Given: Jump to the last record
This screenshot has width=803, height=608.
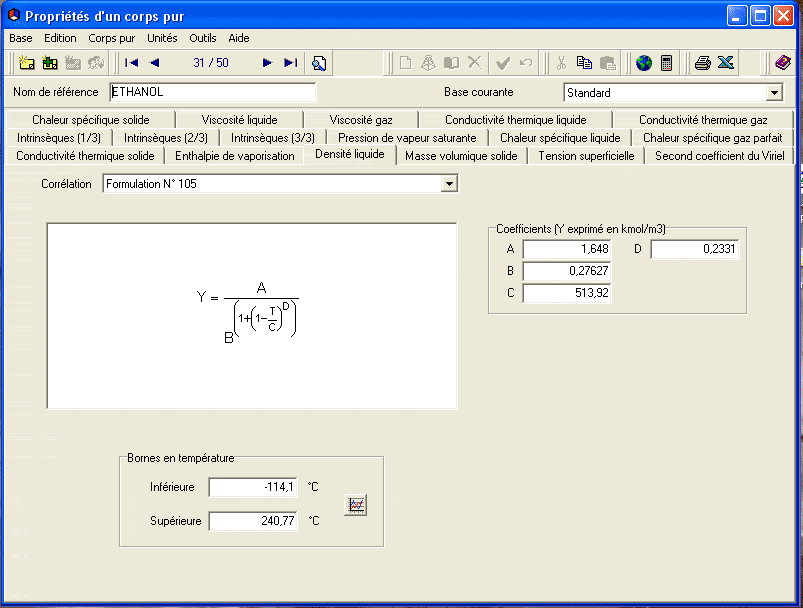Looking at the screenshot, I should click(x=290, y=63).
